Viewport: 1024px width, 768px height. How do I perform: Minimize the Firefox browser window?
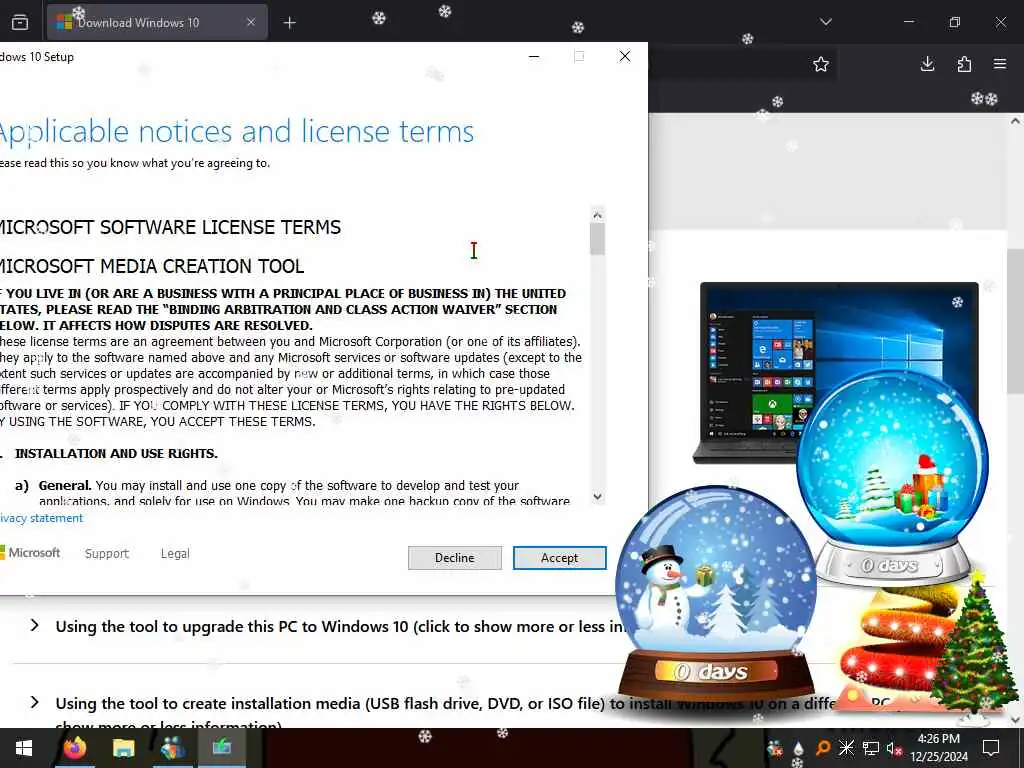908,22
